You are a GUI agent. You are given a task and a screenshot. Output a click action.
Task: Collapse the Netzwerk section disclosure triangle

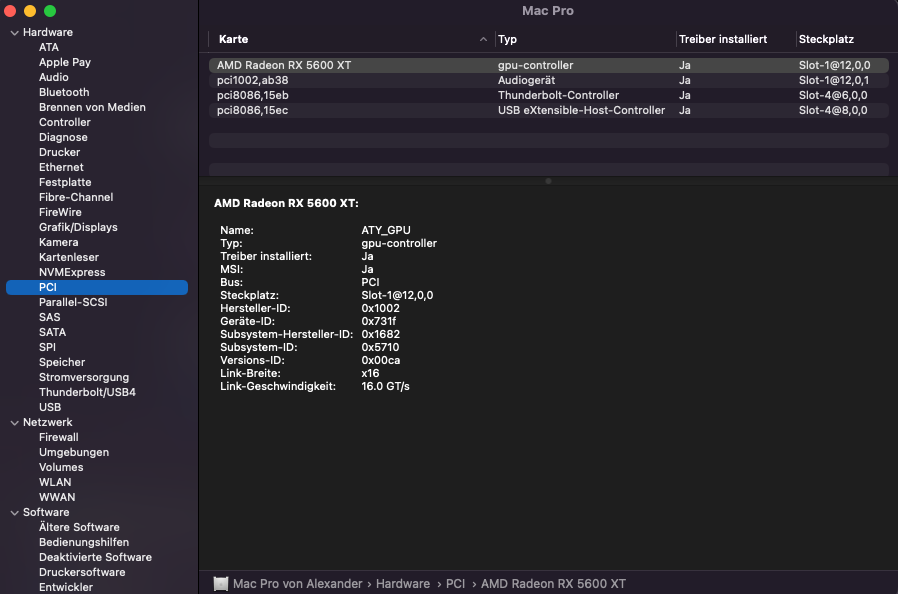coord(14,423)
